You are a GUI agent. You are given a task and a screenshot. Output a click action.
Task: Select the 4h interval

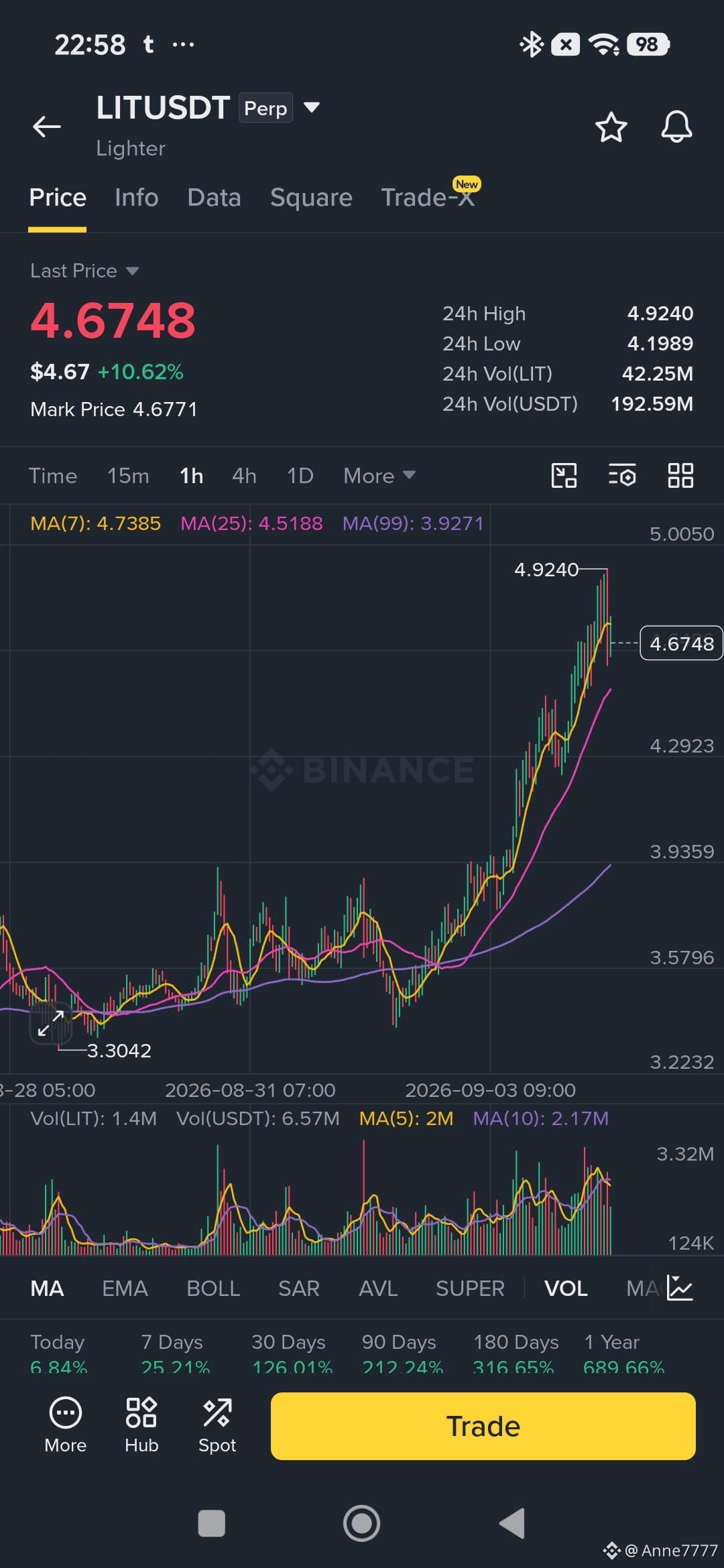click(x=244, y=476)
